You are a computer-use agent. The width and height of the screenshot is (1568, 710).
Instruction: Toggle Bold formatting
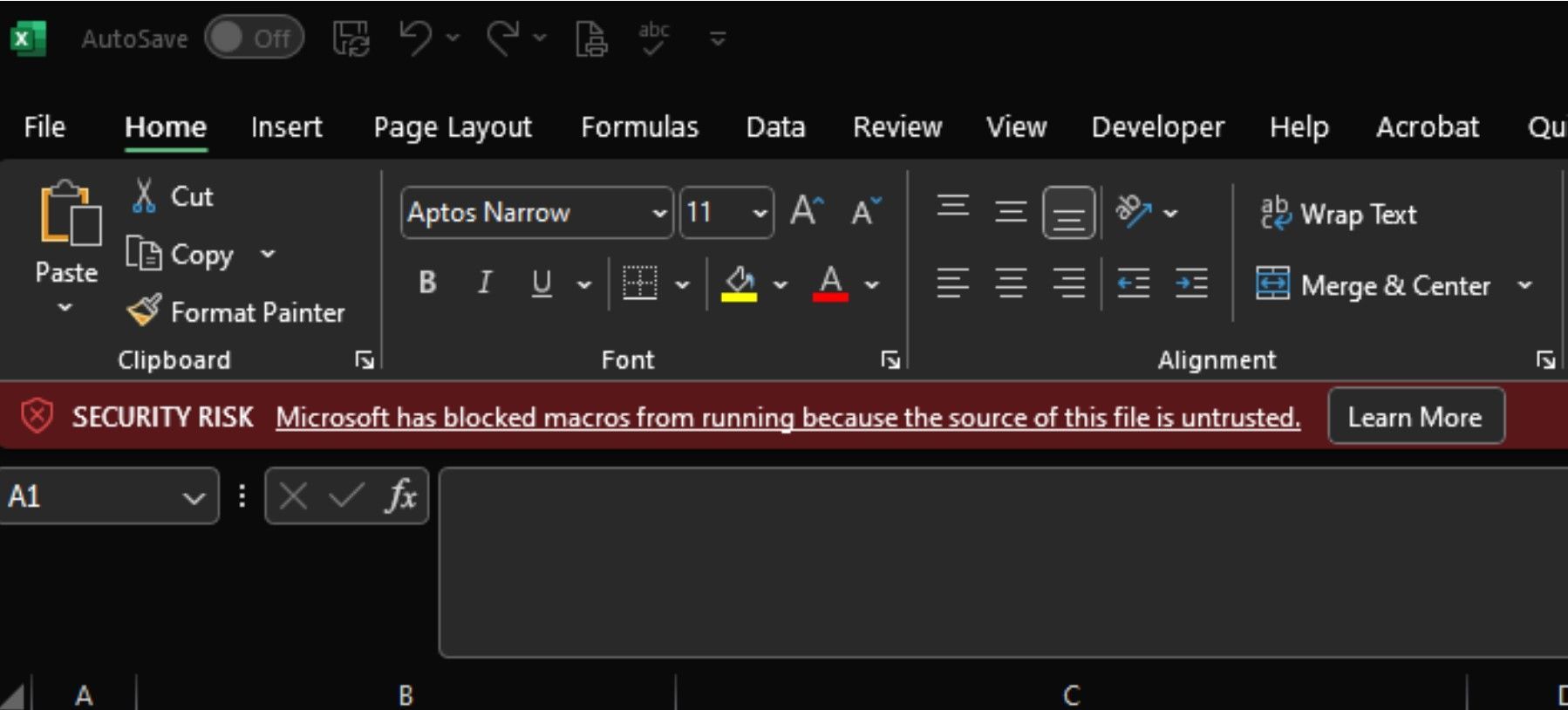(427, 283)
